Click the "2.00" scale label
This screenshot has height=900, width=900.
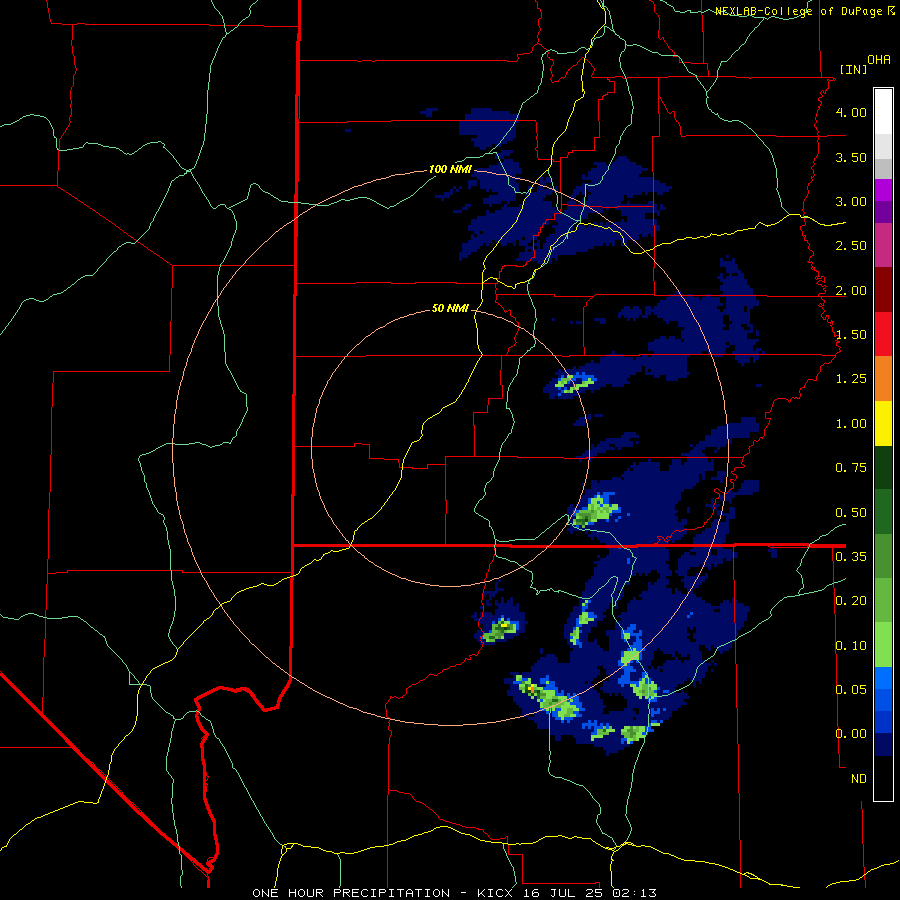[851, 290]
